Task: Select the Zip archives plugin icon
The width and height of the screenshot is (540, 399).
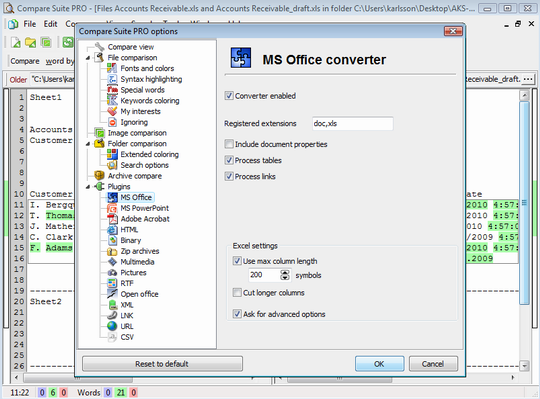Action: click(x=112, y=251)
